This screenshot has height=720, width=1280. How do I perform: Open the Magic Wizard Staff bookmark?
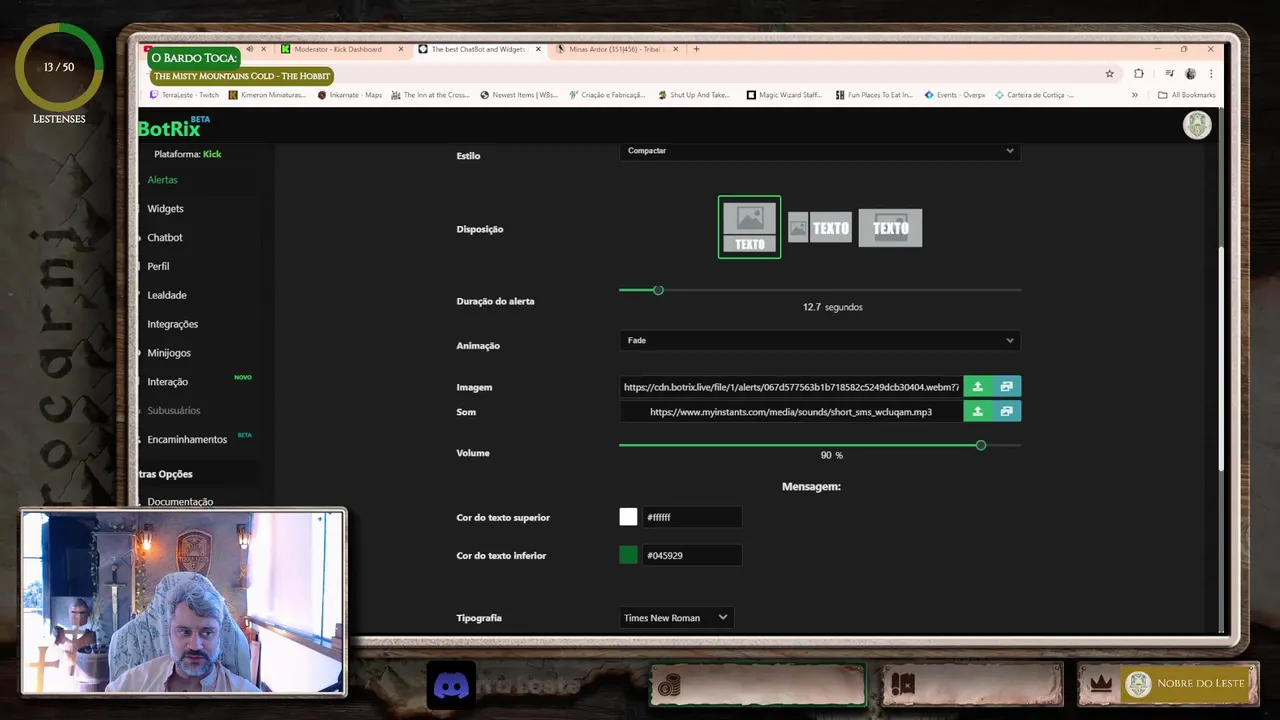[x=784, y=95]
